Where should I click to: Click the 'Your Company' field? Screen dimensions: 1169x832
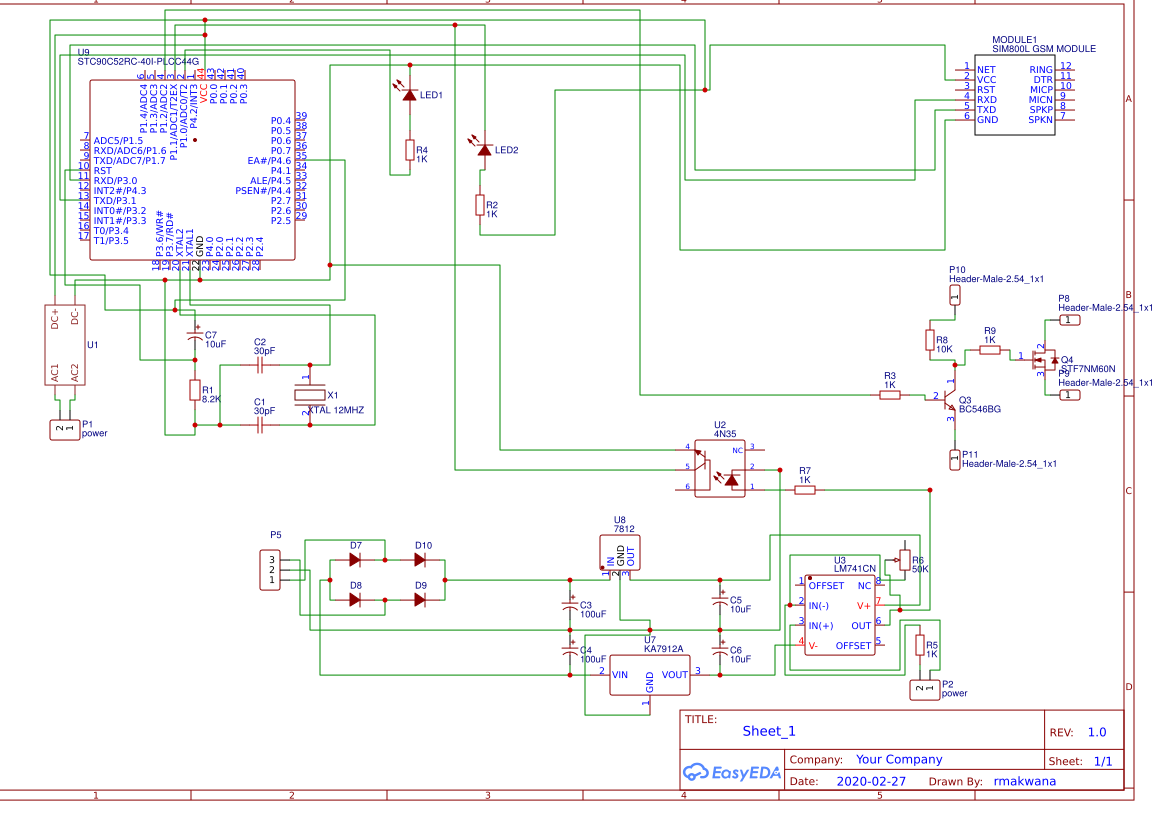[898, 759]
